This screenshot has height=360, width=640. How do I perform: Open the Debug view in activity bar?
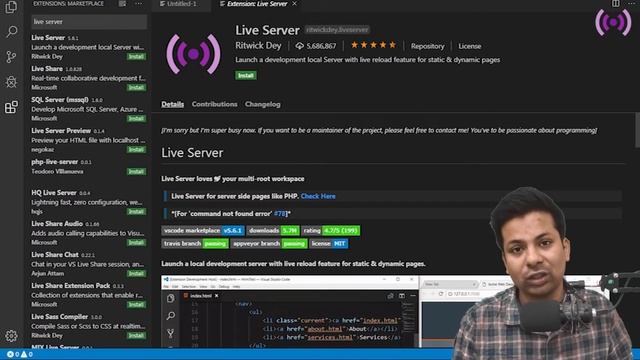11,82
